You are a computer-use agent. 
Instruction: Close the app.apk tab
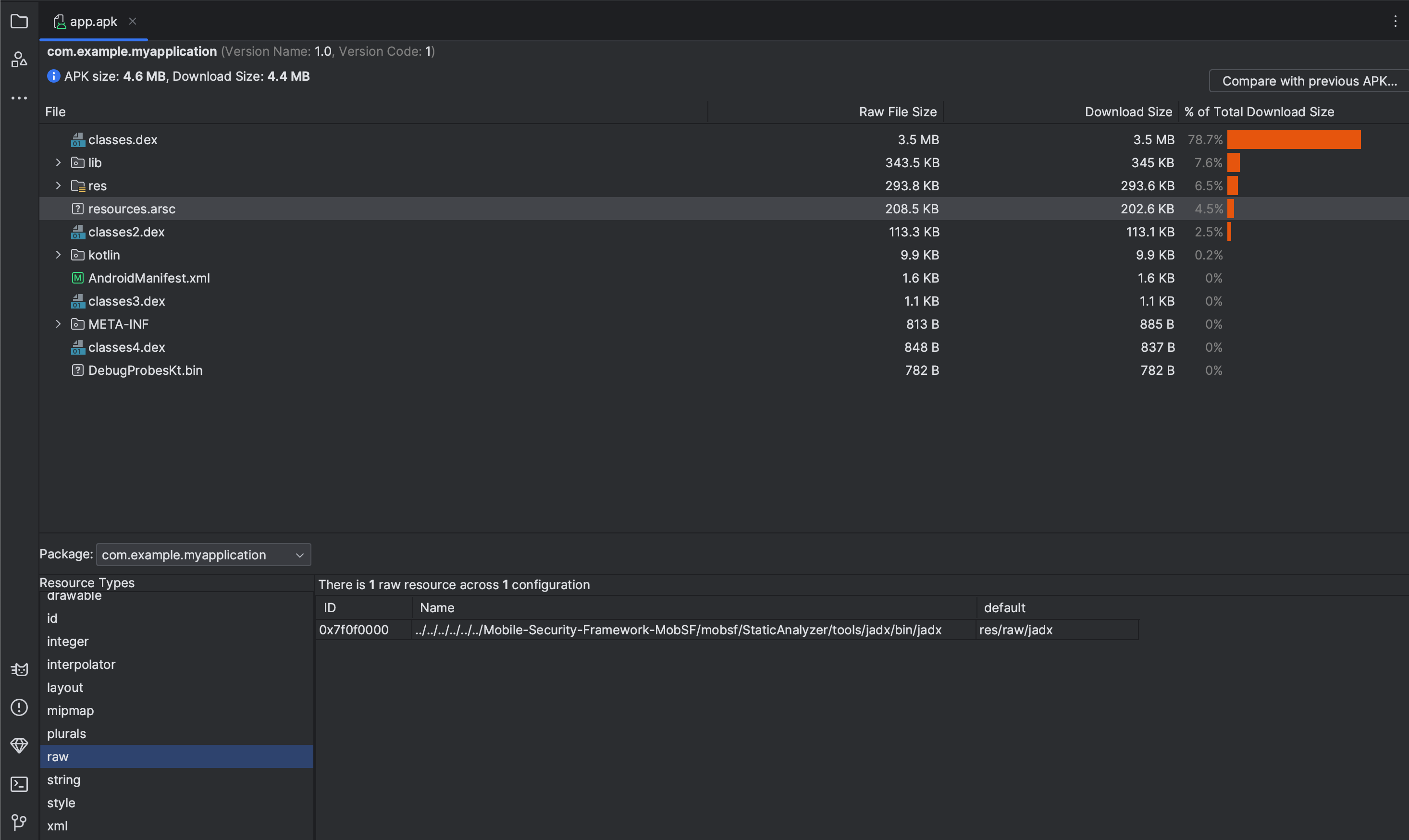click(x=133, y=22)
